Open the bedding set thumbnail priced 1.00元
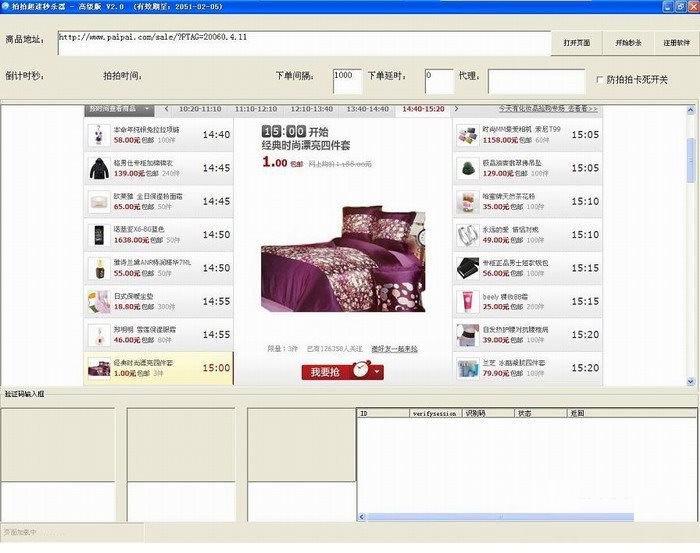This screenshot has height=553, width=700. click(99, 368)
